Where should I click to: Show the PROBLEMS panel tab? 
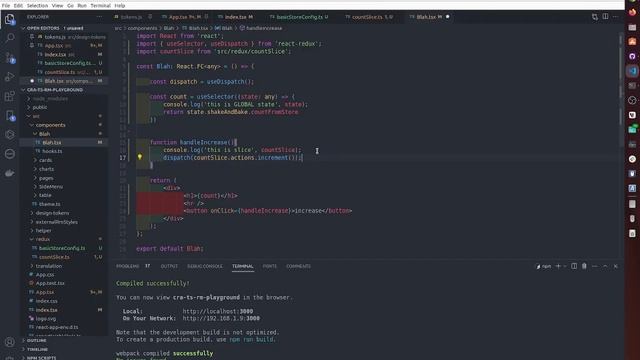pyautogui.click(x=127, y=266)
